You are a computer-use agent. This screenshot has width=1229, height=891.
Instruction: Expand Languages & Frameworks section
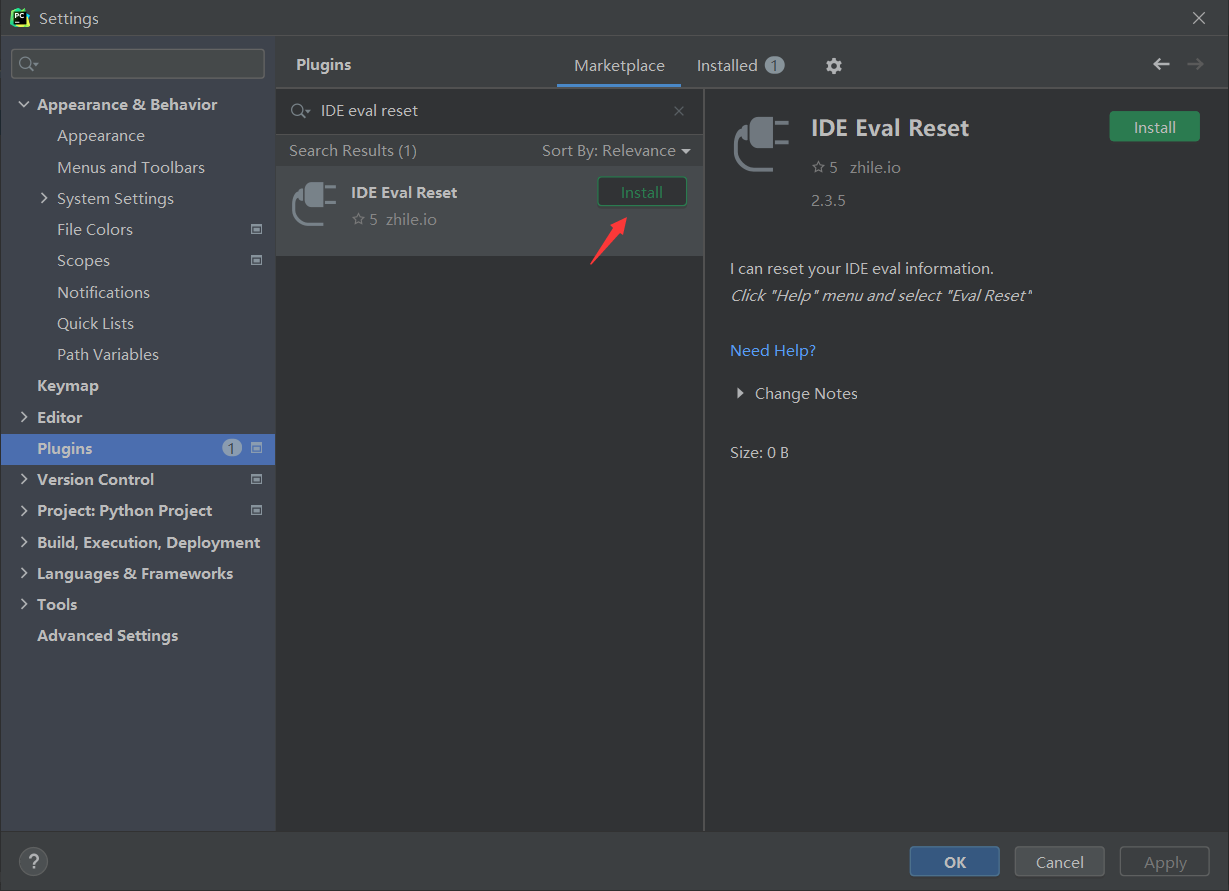point(24,574)
